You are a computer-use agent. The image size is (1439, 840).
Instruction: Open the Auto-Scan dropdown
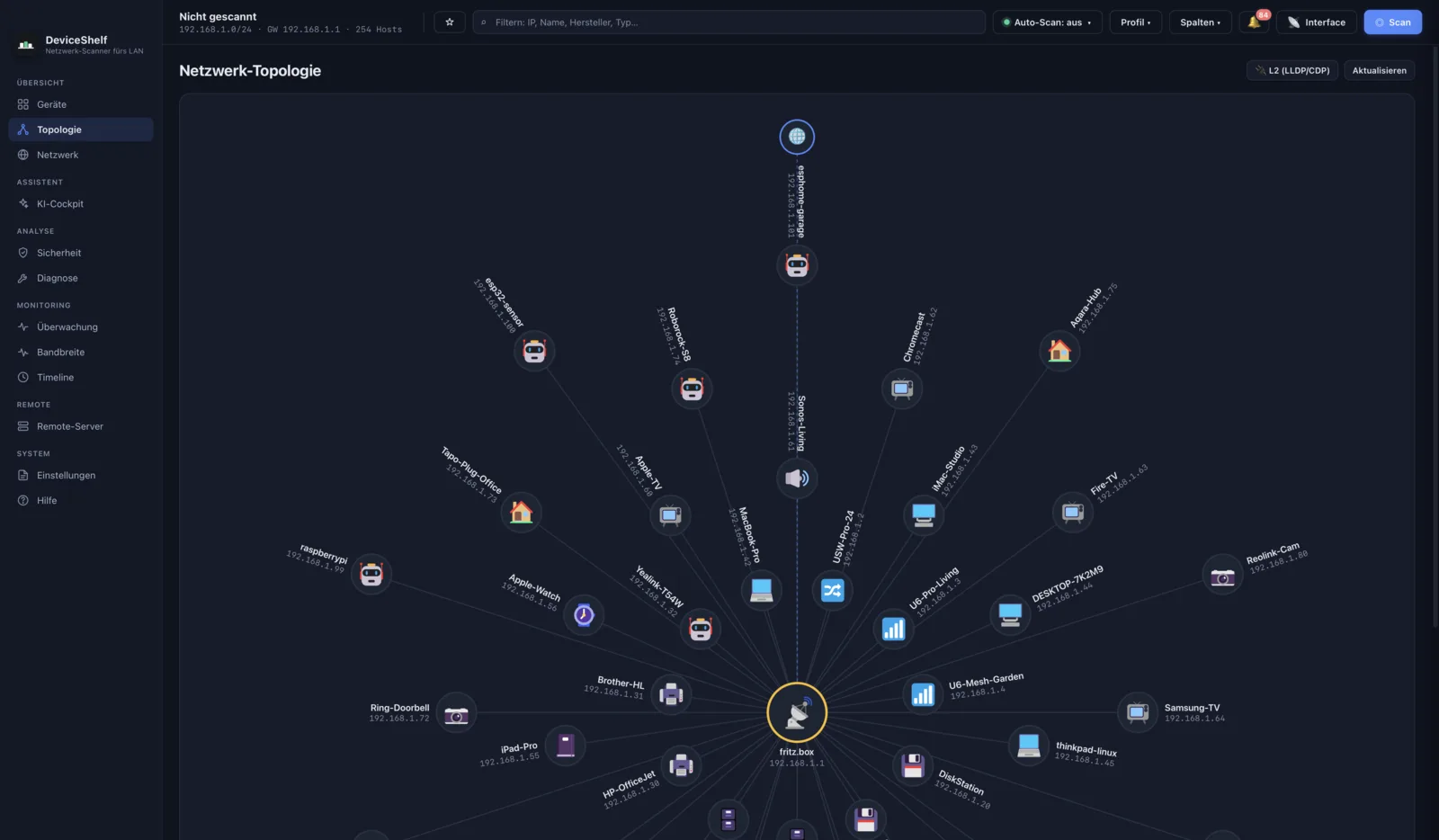[x=1048, y=22]
